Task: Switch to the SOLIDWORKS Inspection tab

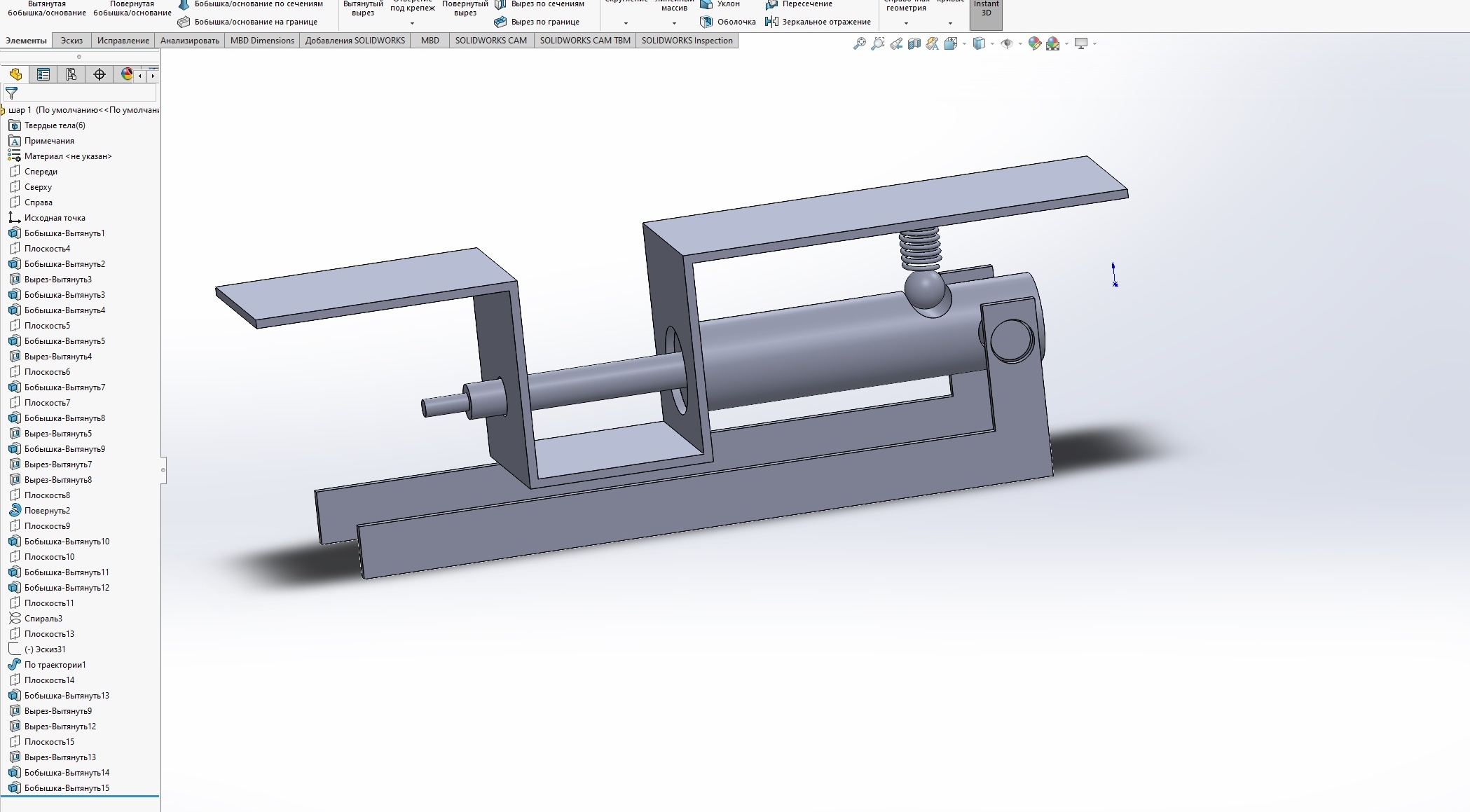Action: [687, 41]
